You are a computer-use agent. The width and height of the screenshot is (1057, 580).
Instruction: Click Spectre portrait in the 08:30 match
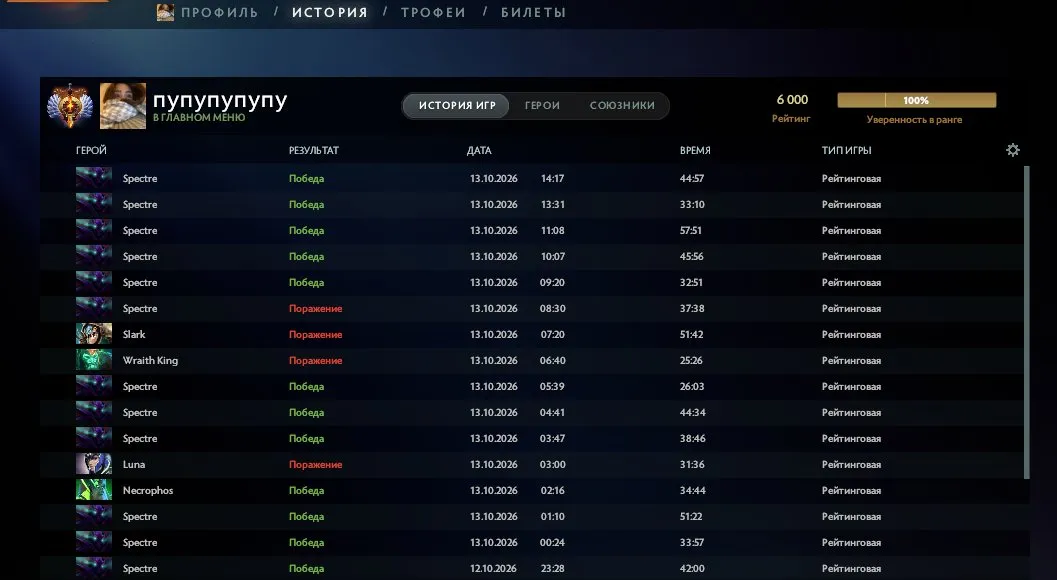tap(94, 308)
